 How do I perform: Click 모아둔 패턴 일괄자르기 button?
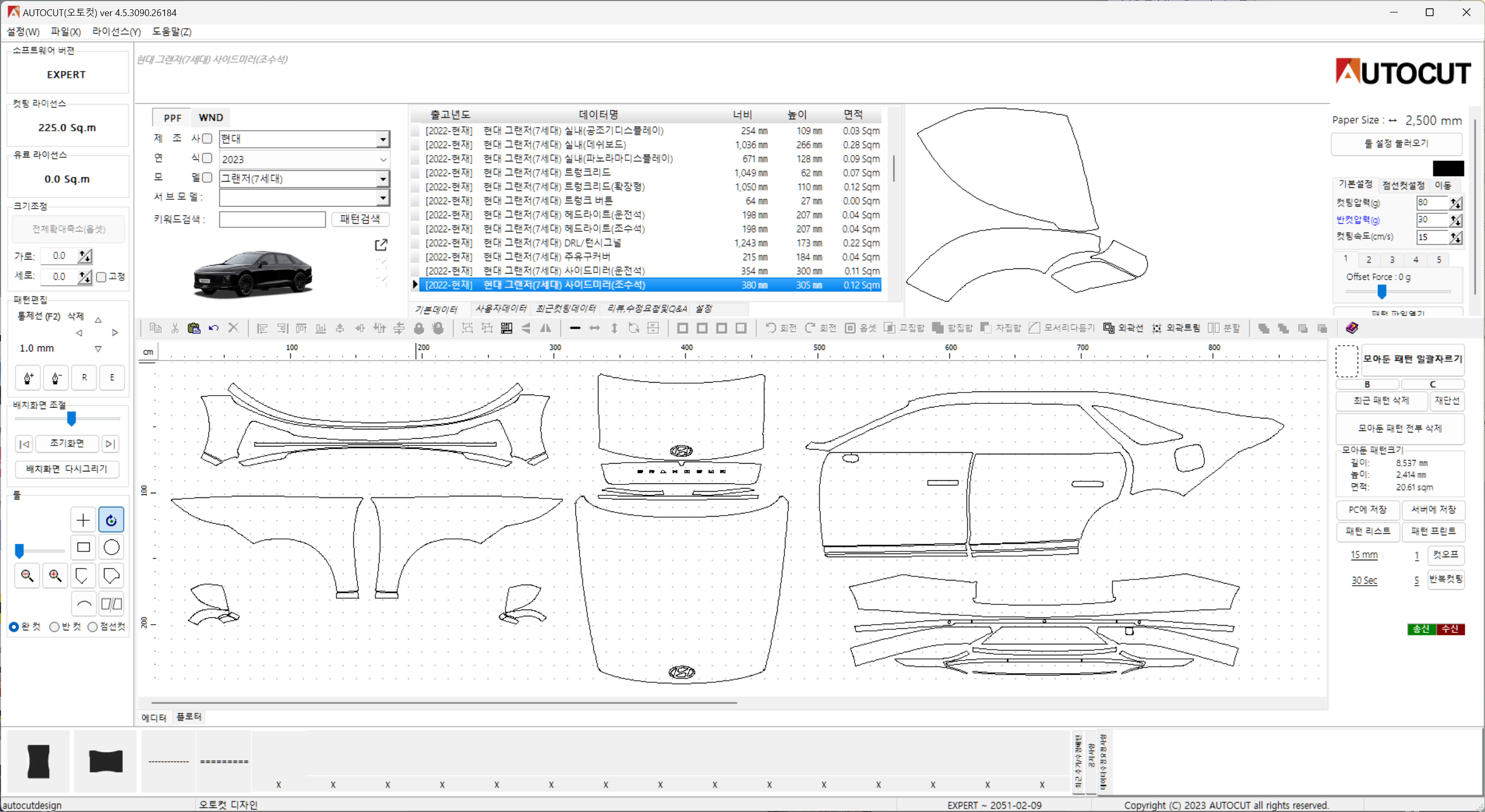pyautogui.click(x=1412, y=359)
